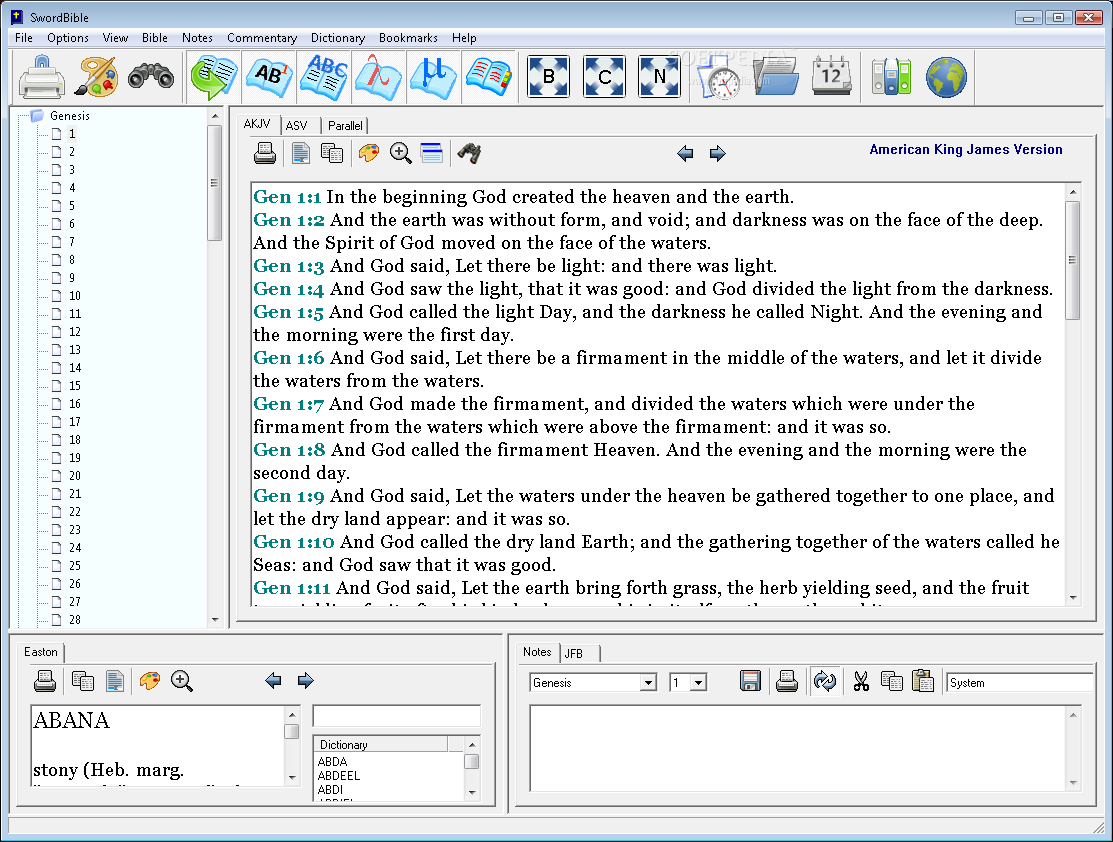This screenshot has height=842, width=1113.
Task: Click the green arrow book icon
Action: tap(213, 77)
